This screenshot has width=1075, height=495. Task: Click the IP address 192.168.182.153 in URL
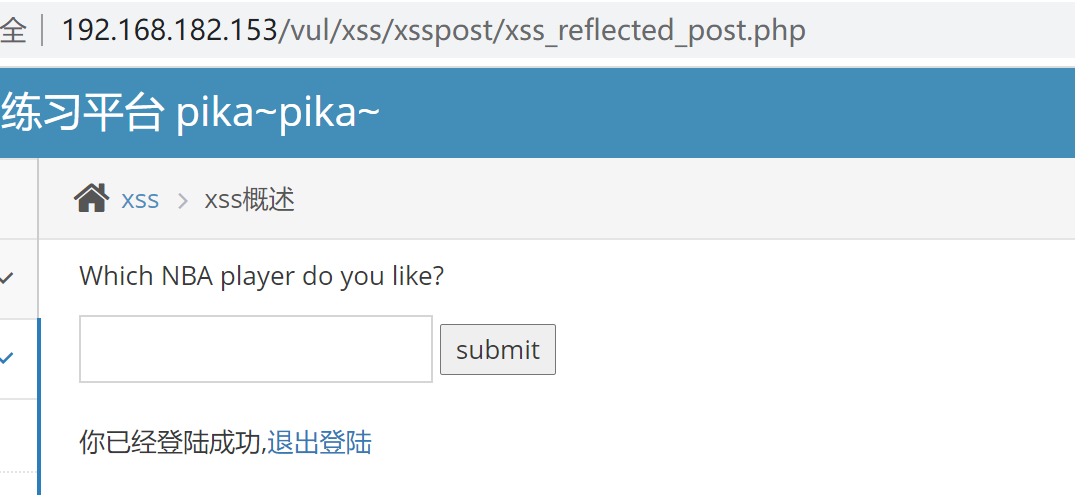pos(168,31)
